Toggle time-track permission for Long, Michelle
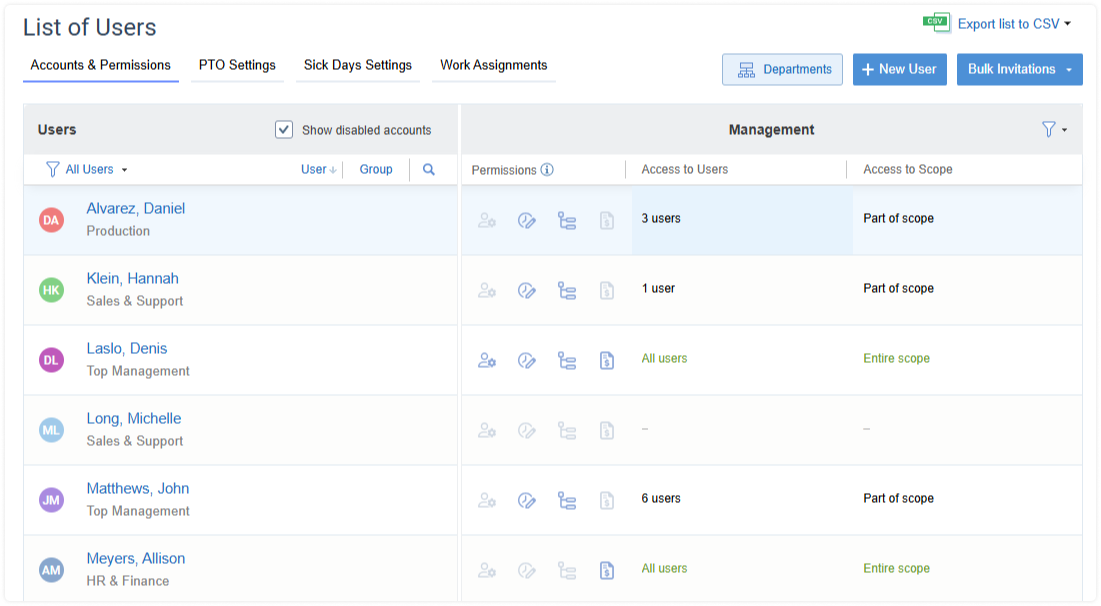 tap(527, 430)
